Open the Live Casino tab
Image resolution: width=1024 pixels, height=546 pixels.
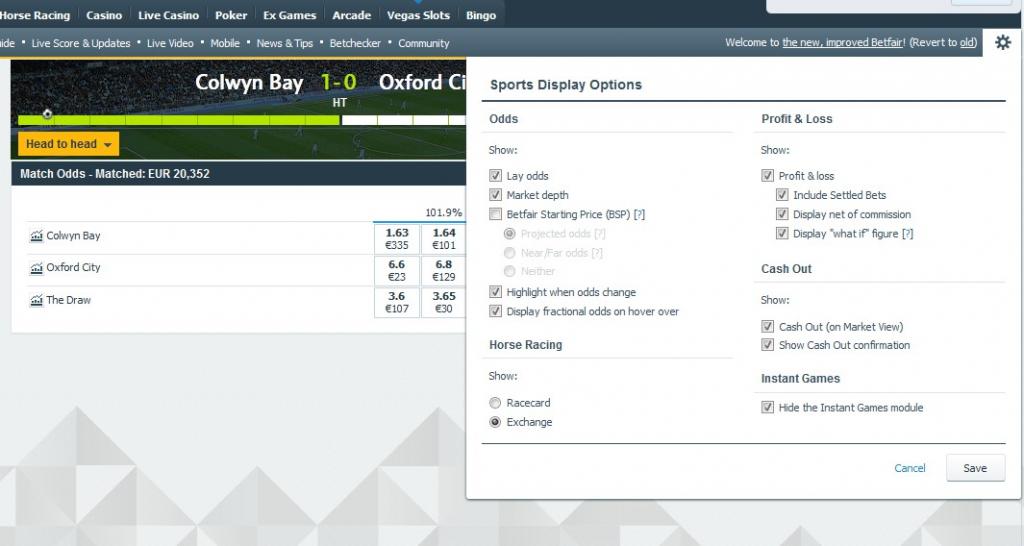[x=168, y=15]
